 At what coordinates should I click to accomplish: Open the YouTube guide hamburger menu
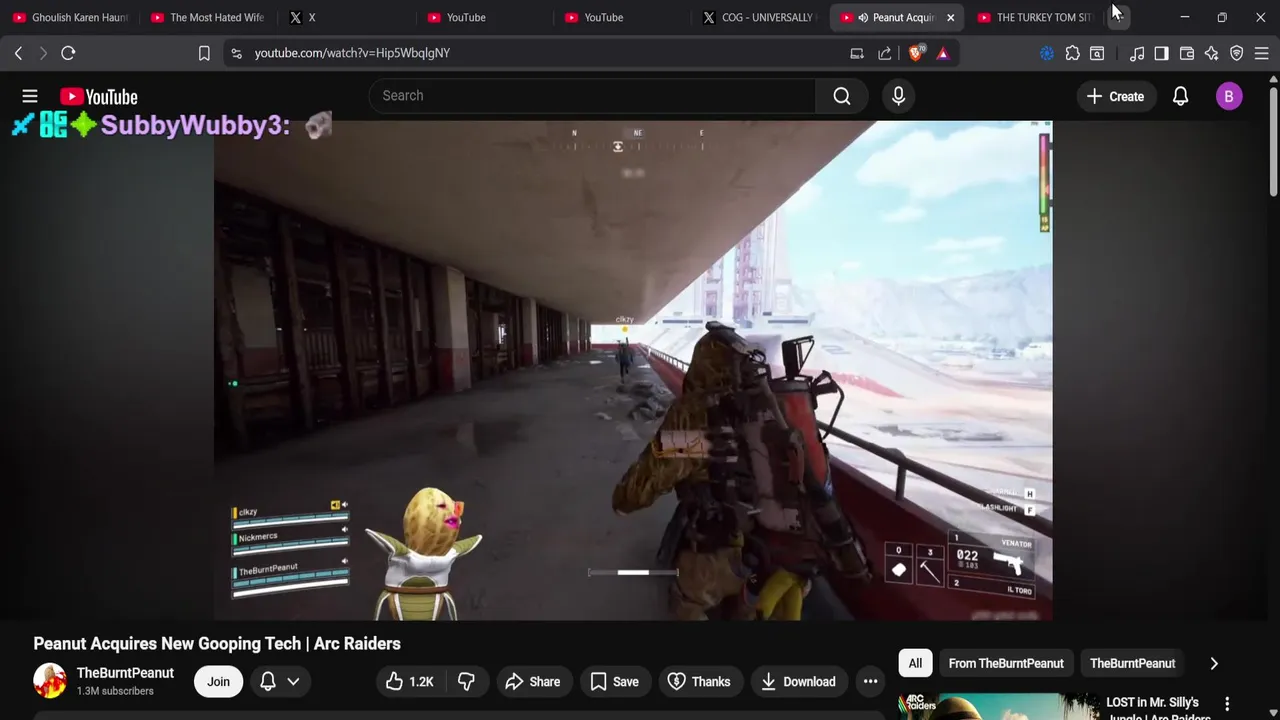[x=30, y=96]
